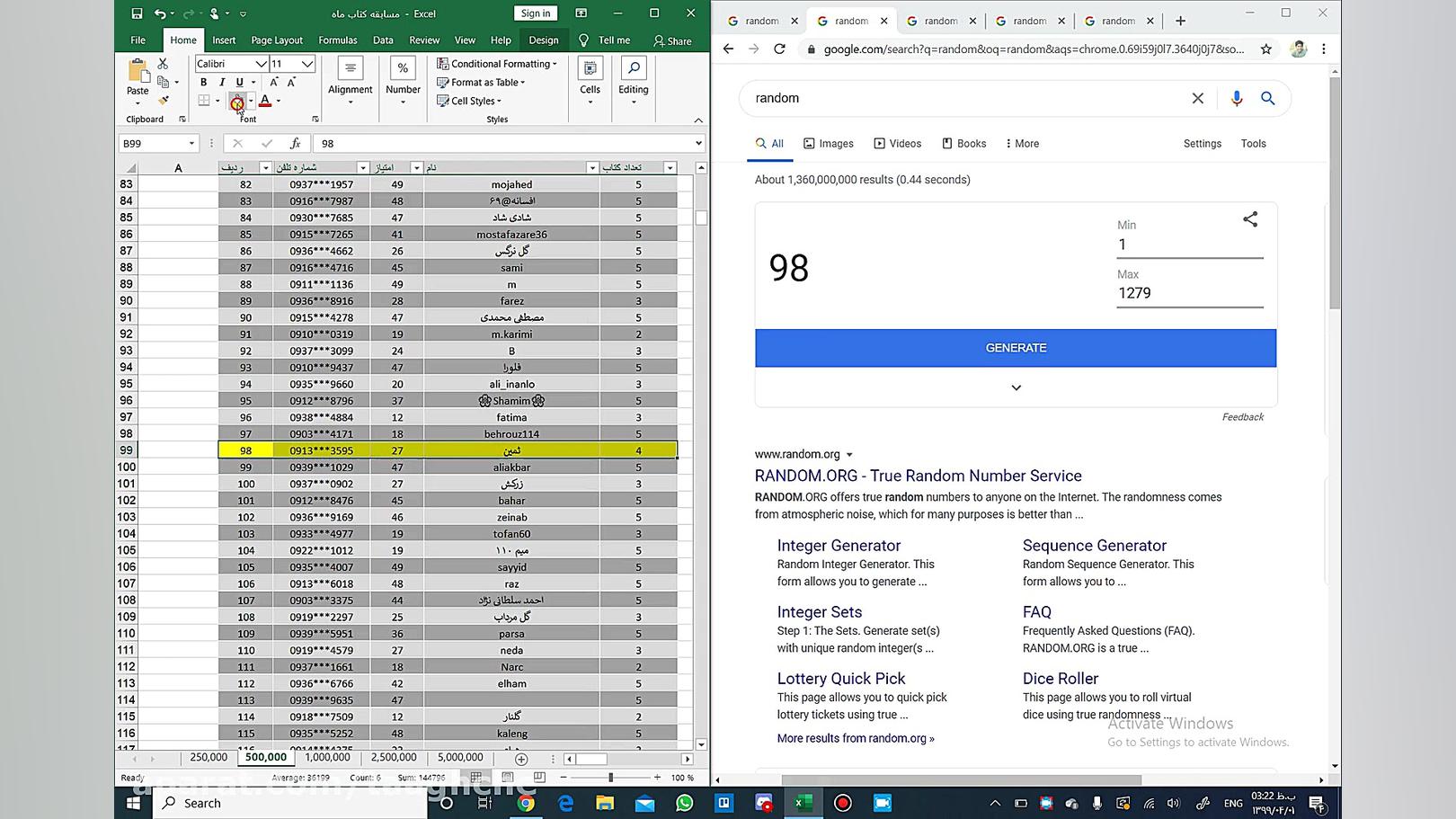
Task: Click the font color red swatch button
Action: 265,101
